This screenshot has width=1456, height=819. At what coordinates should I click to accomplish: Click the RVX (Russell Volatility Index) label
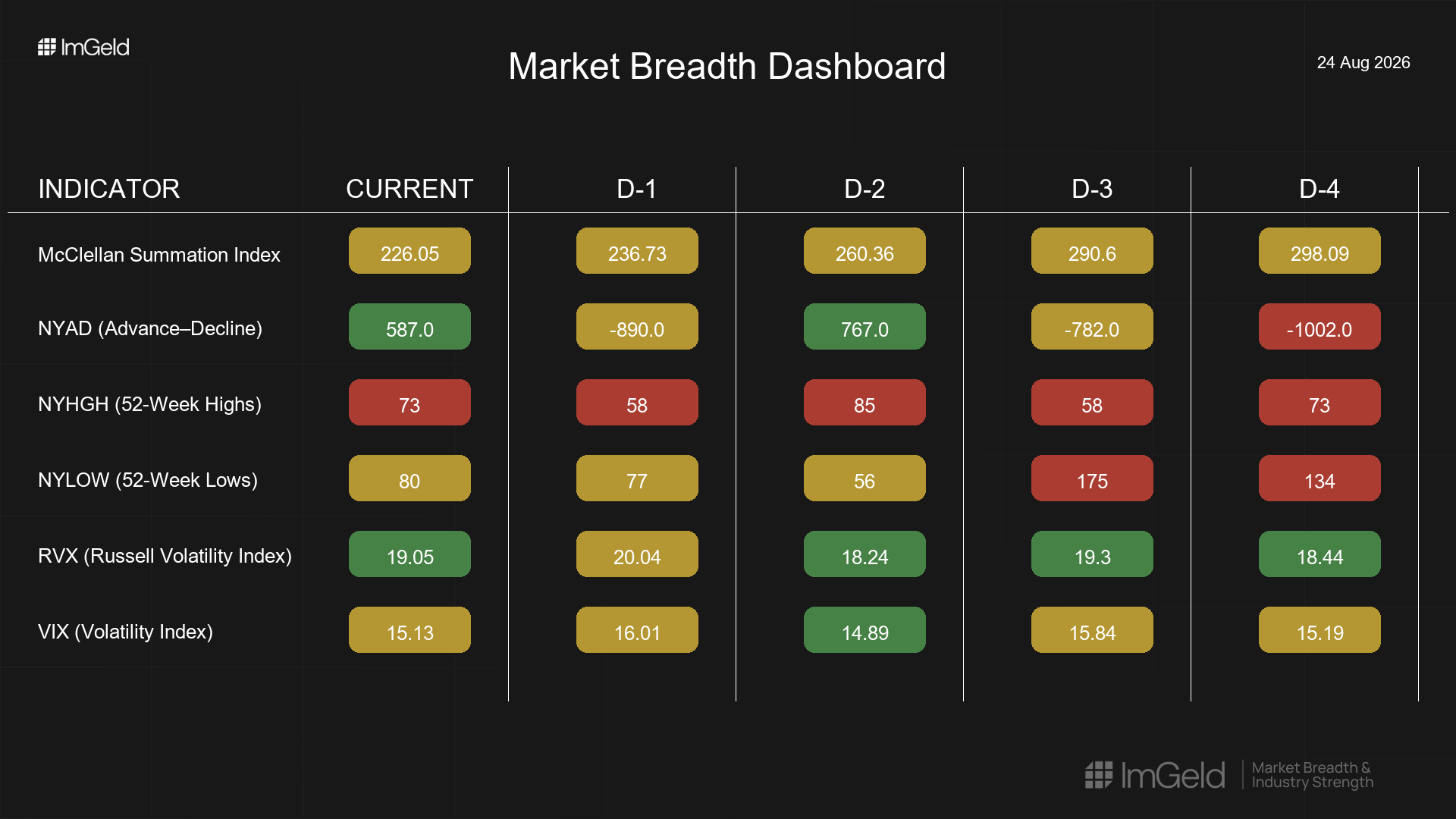165,556
